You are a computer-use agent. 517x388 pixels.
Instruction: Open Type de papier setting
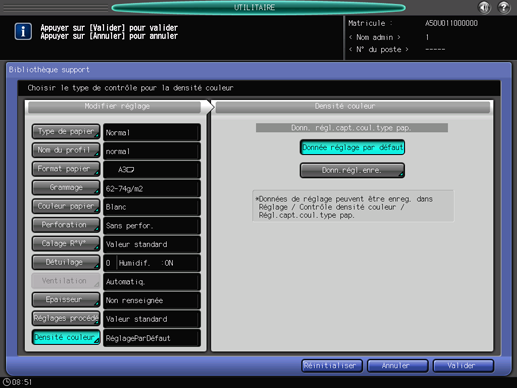pyautogui.click(x=66, y=132)
